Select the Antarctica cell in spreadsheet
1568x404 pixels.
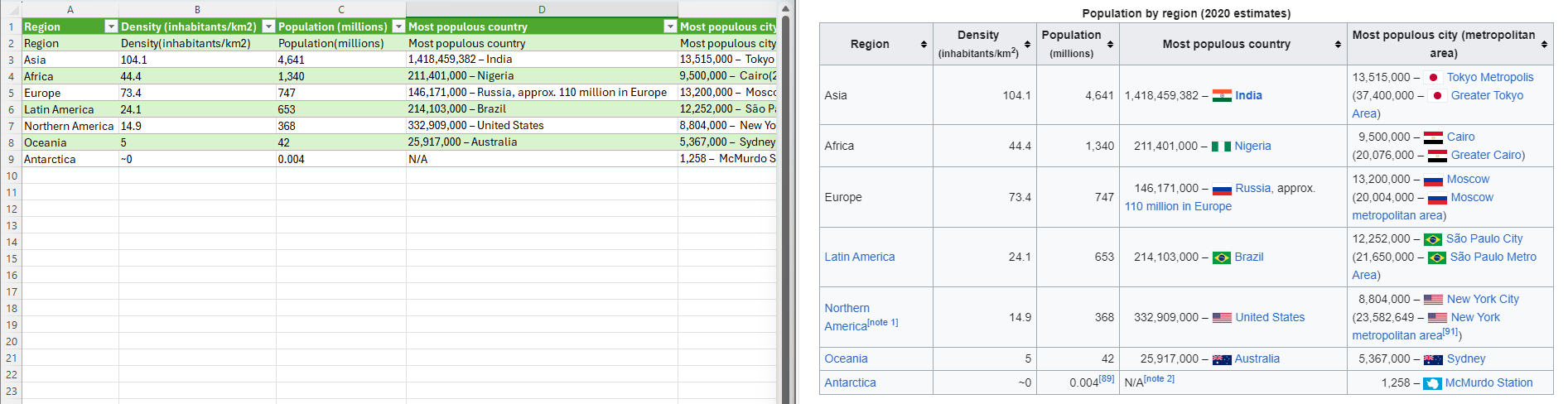[x=70, y=159]
